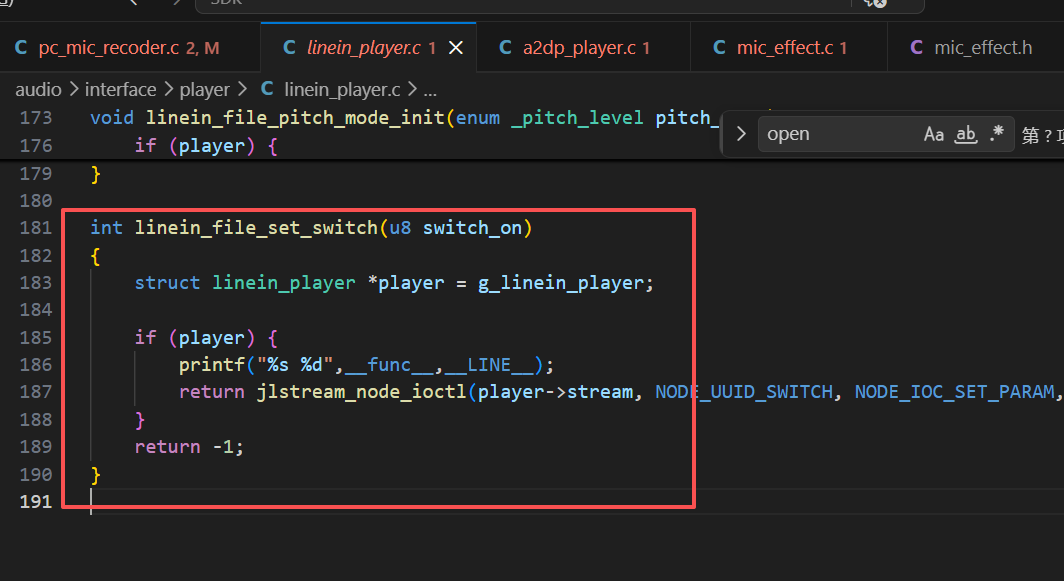
Task: Click line number 181 in gutter
Action: [36, 228]
